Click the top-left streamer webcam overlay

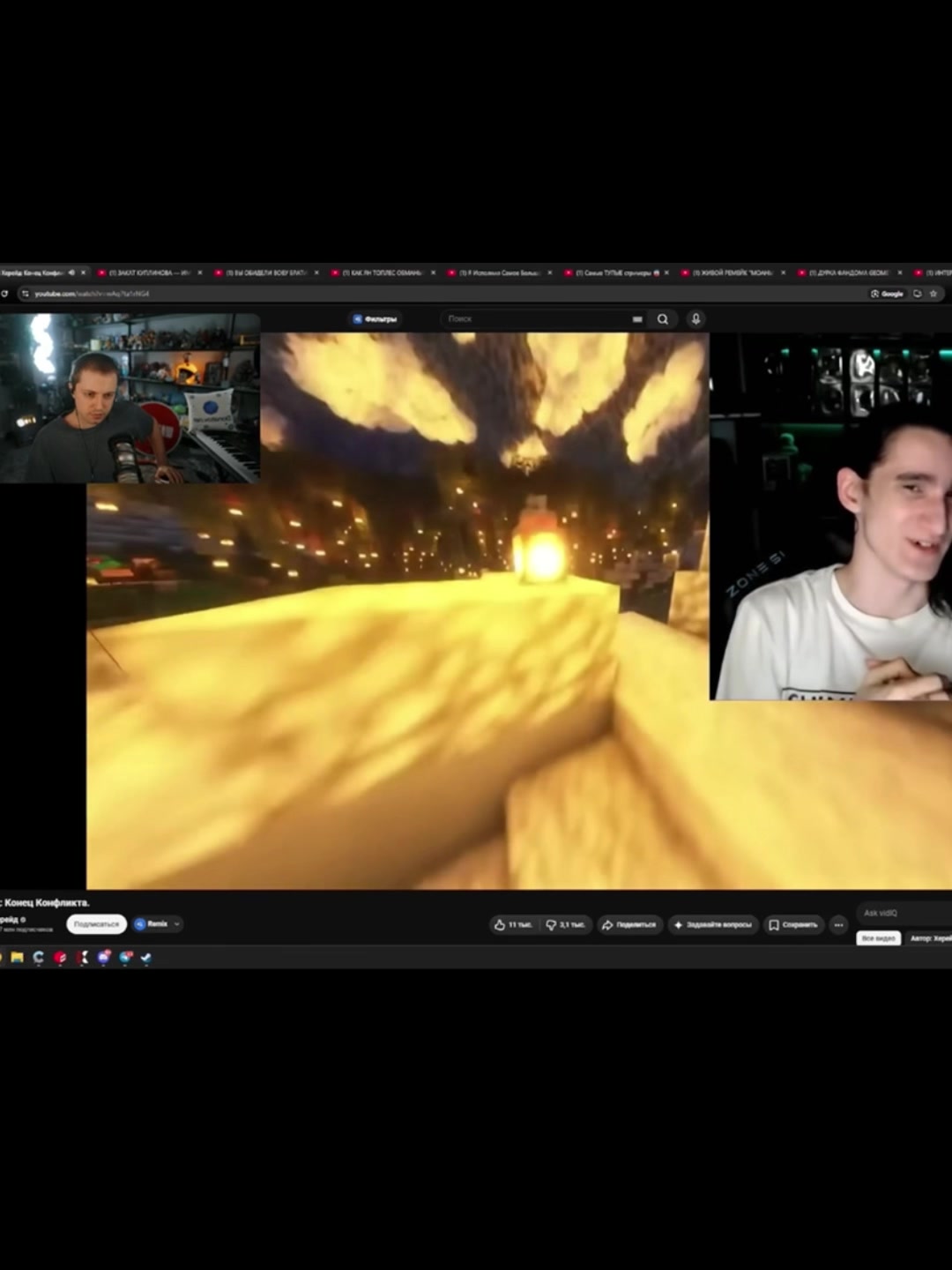click(x=130, y=398)
